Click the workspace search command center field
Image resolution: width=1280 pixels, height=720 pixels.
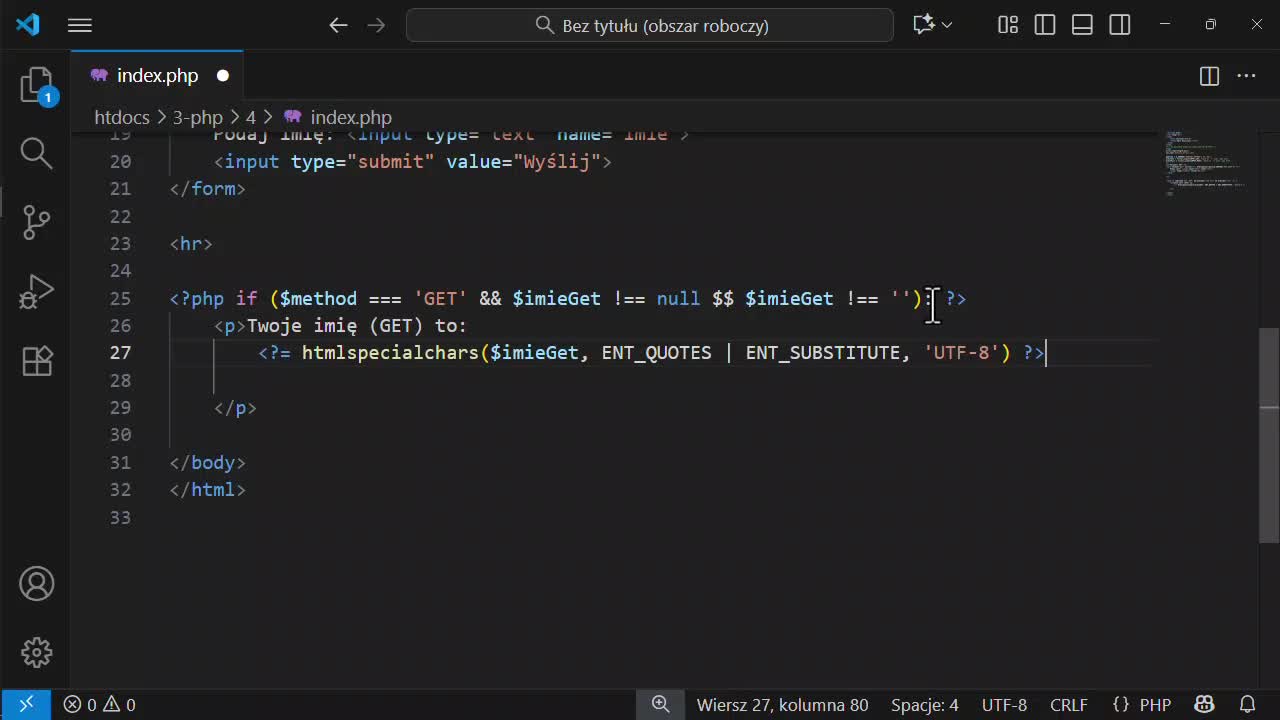point(650,25)
